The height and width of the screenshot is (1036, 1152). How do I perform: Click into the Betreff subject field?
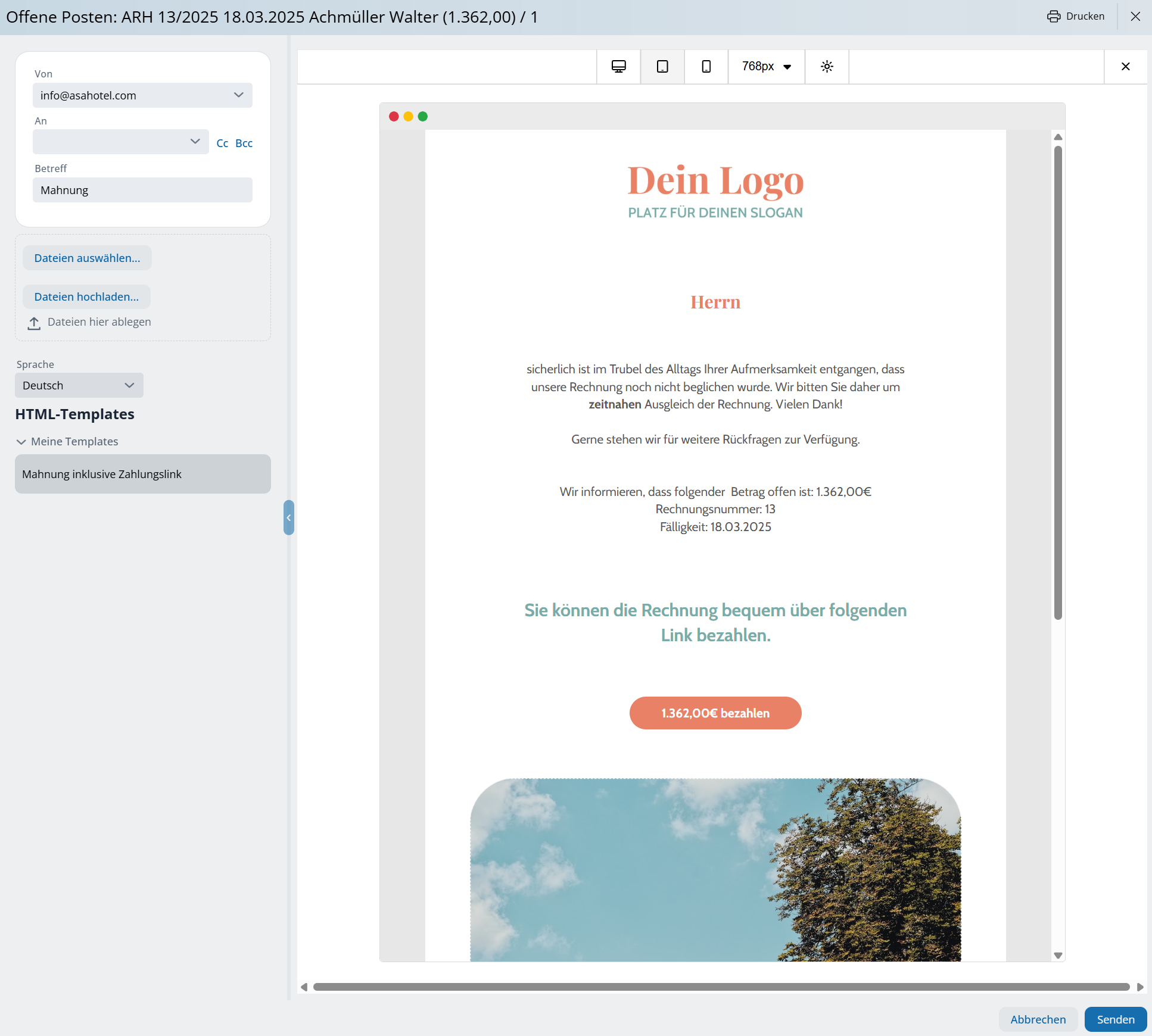[143, 190]
